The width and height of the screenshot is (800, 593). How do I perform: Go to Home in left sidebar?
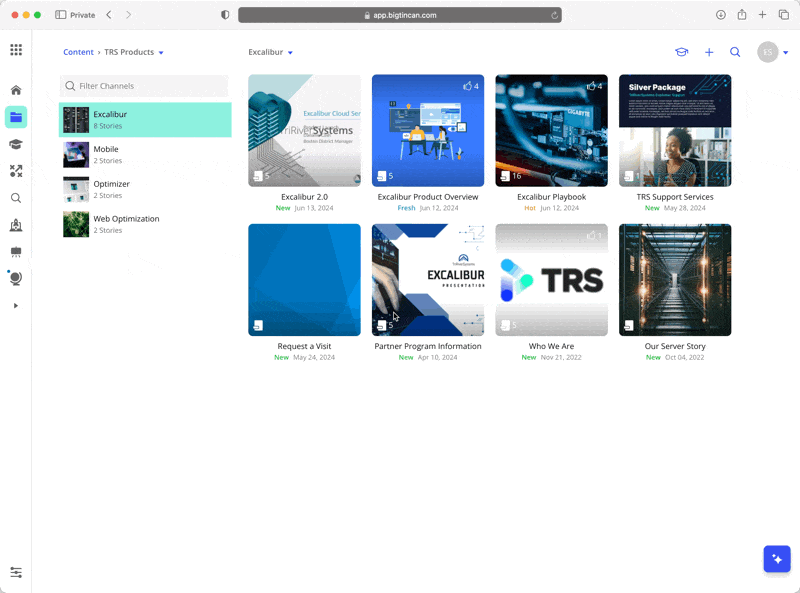[16, 90]
